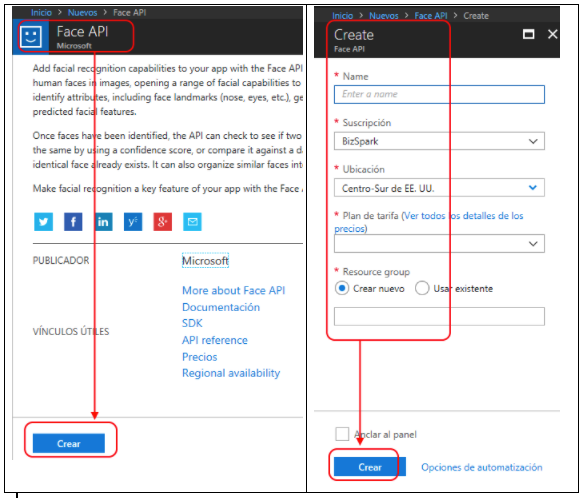
Task: Open Documentación link
Action: [x=221, y=307]
